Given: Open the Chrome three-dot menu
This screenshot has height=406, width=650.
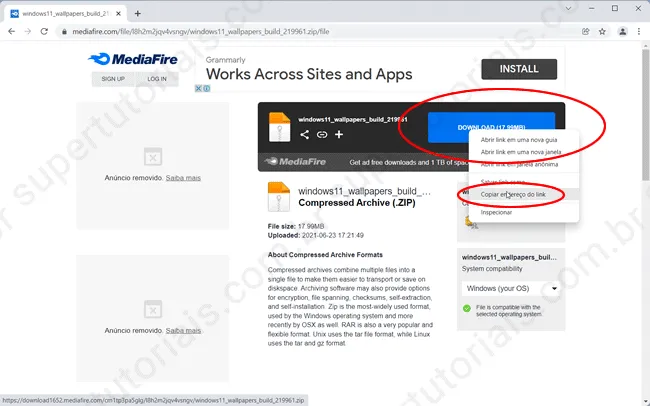Looking at the screenshot, I should (638, 31).
